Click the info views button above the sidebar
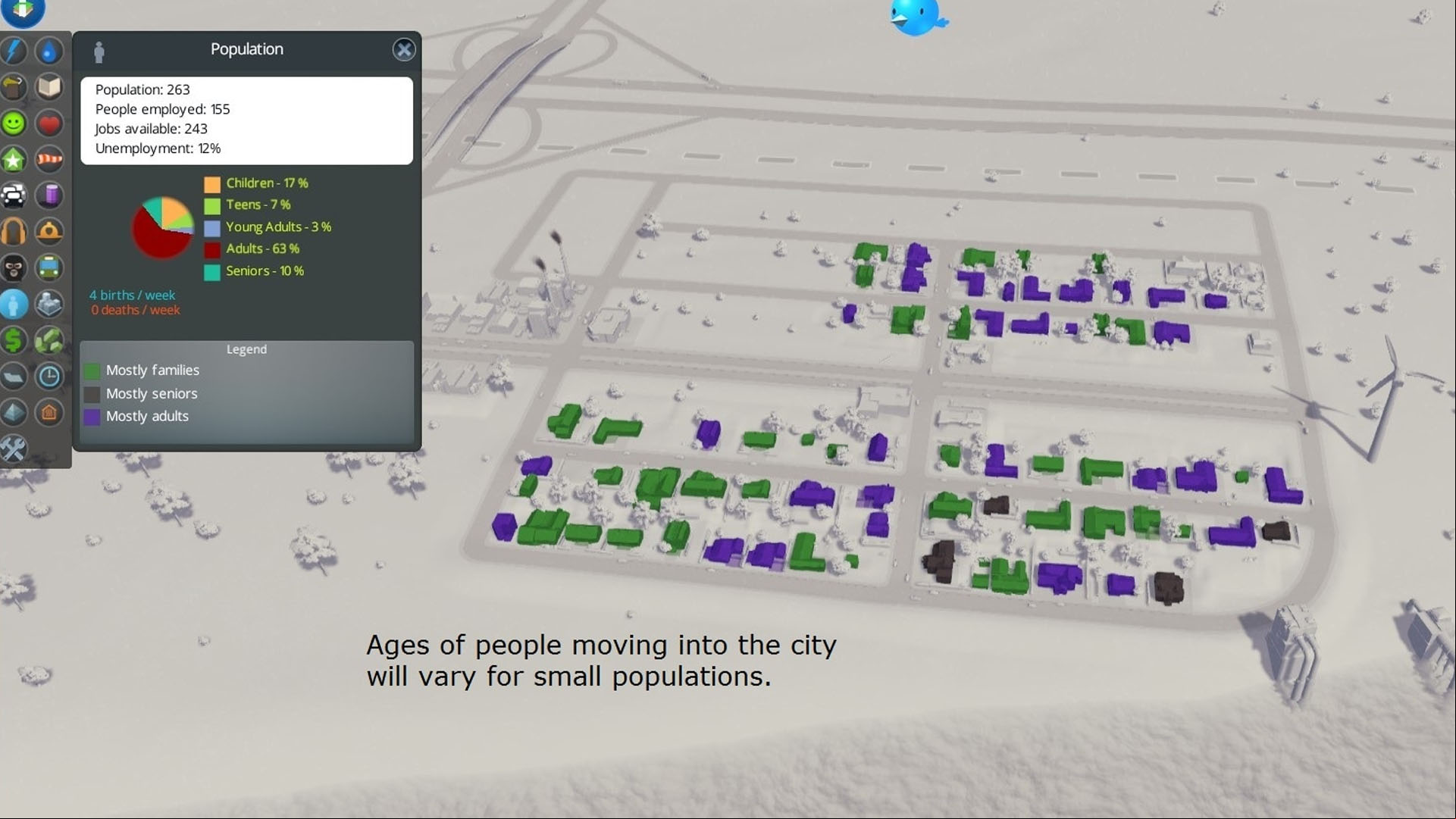 23,11
